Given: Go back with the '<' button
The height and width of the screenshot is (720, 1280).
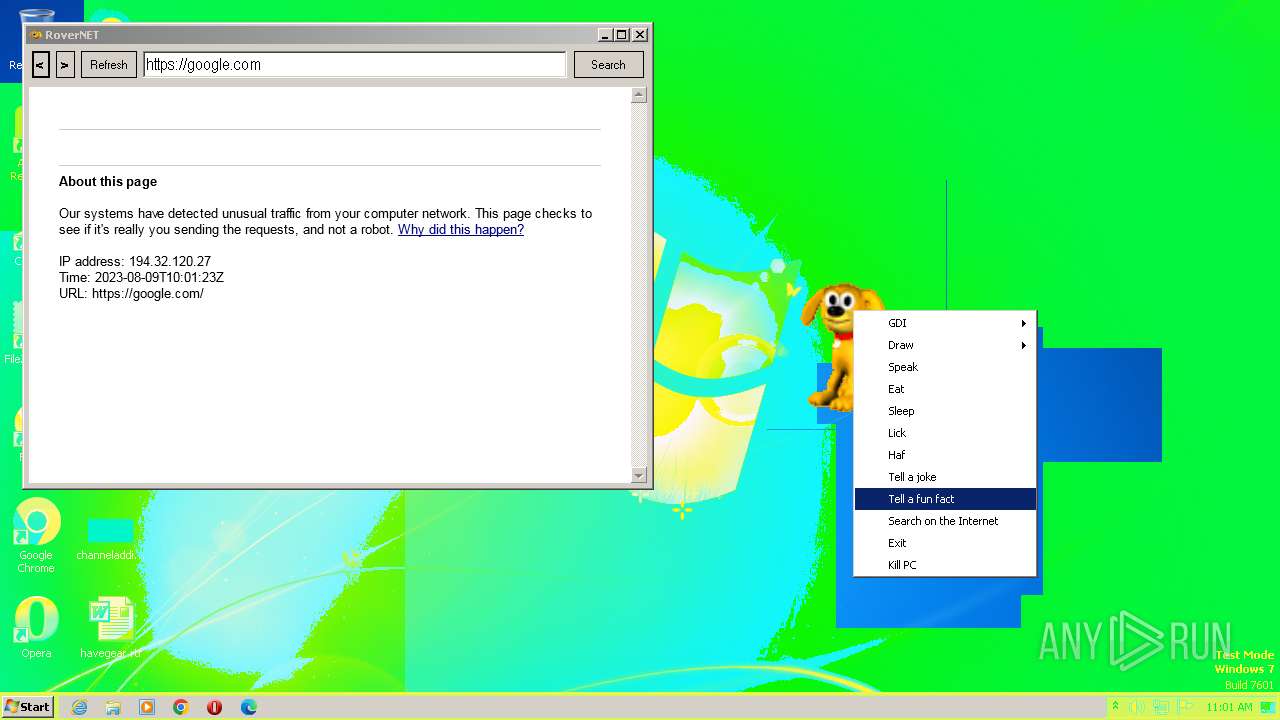Looking at the screenshot, I should (x=41, y=65).
